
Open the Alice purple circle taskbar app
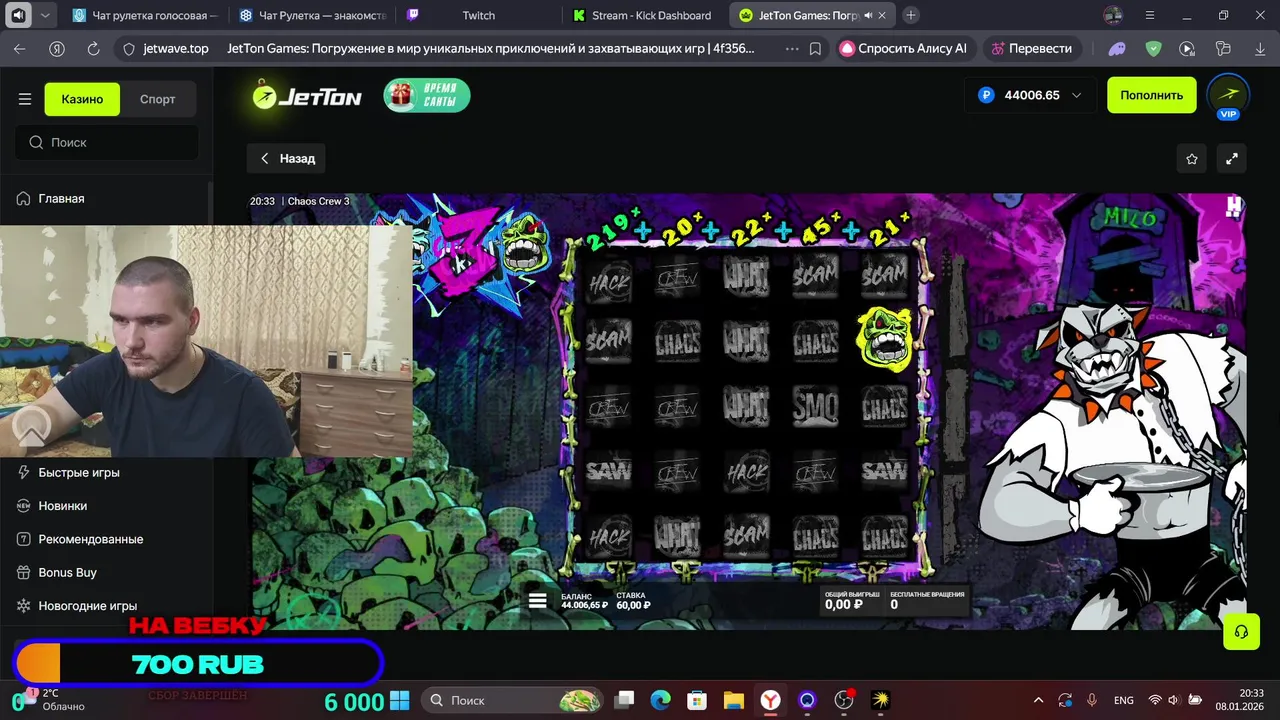click(x=807, y=700)
